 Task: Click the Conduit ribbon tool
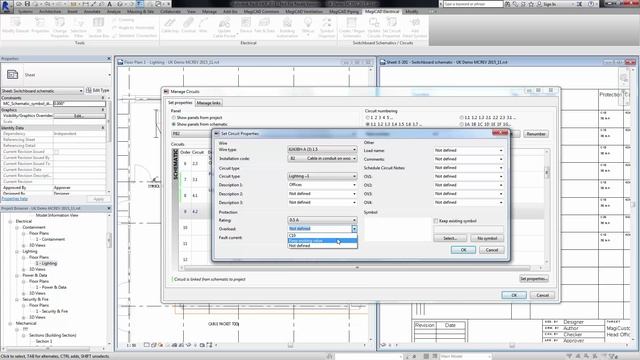[188, 25]
